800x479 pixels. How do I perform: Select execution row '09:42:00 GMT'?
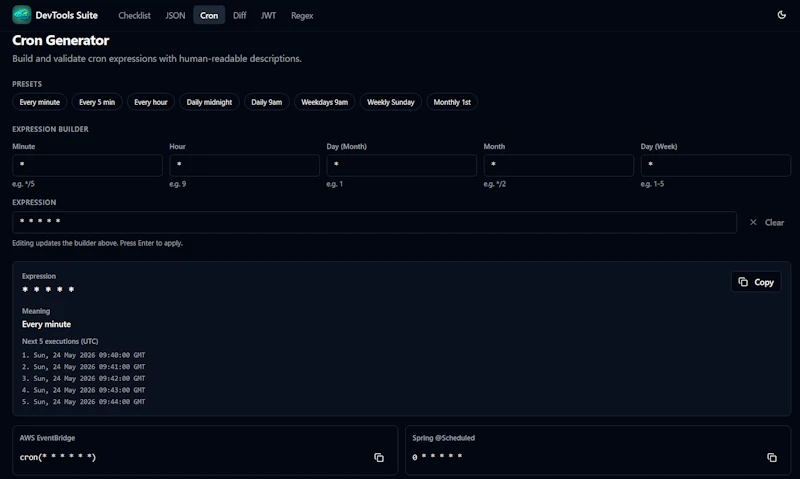pyautogui.click(x=84, y=379)
